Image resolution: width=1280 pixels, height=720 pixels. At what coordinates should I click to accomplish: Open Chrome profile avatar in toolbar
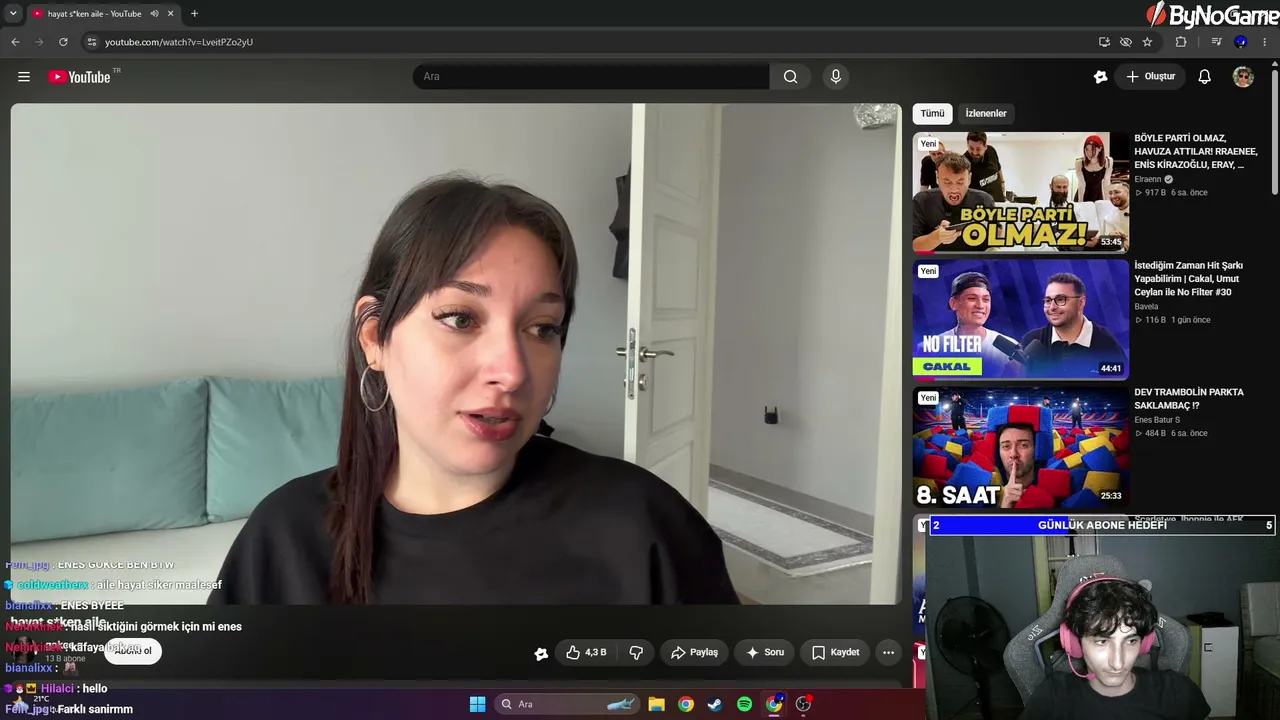click(x=1241, y=42)
